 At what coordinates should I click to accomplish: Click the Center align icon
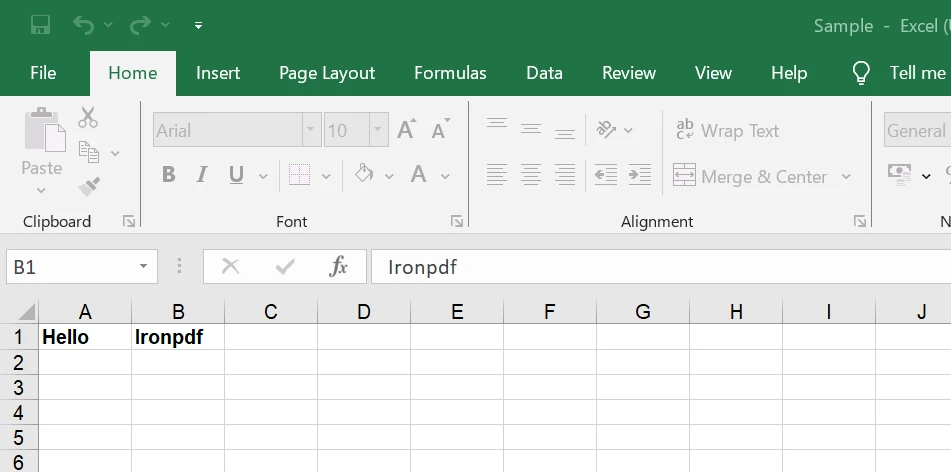pyautogui.click(x=531, y=175)
